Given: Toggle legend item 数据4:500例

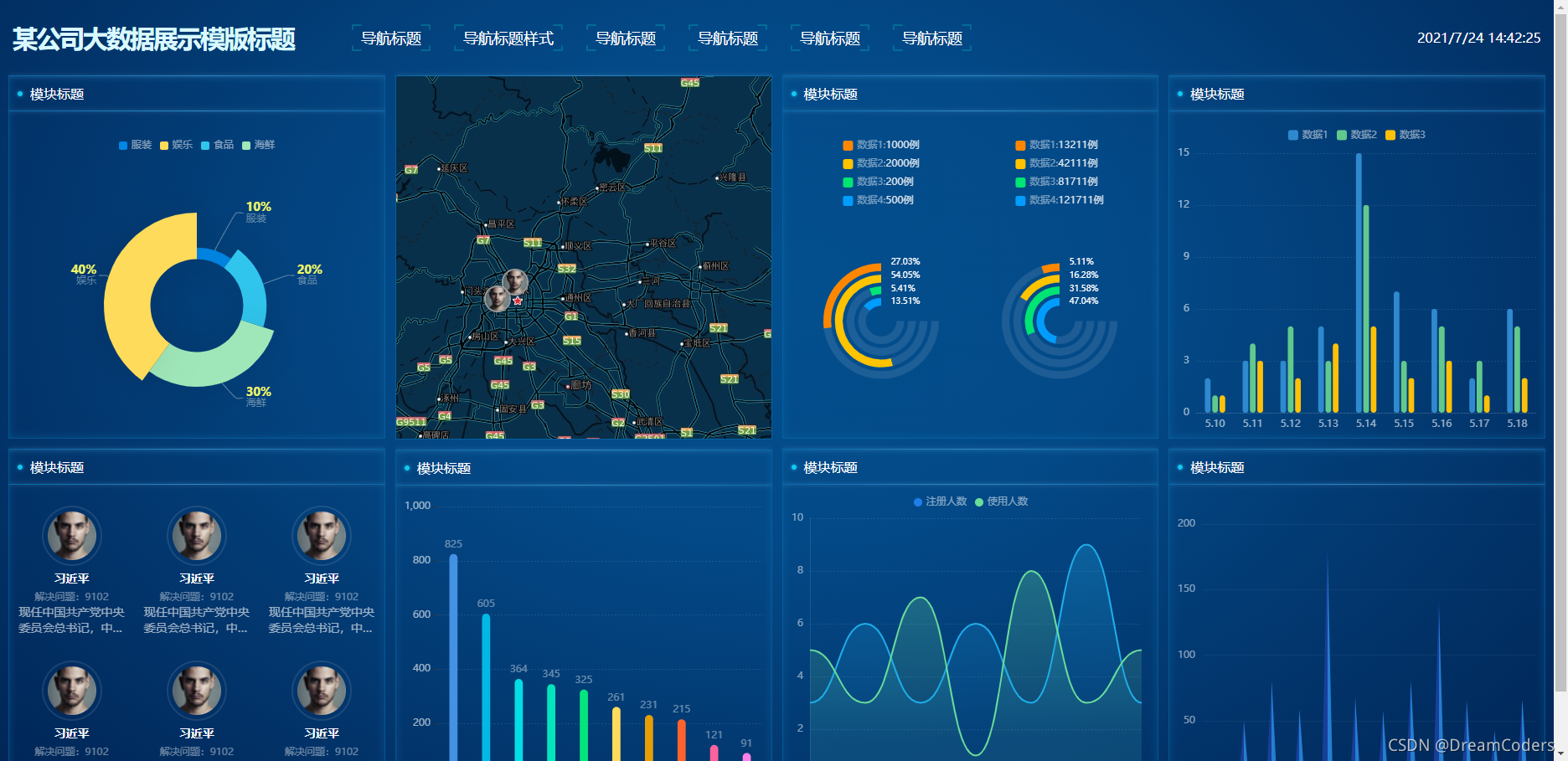Looking at the screenshot, I should coord(879,200).
